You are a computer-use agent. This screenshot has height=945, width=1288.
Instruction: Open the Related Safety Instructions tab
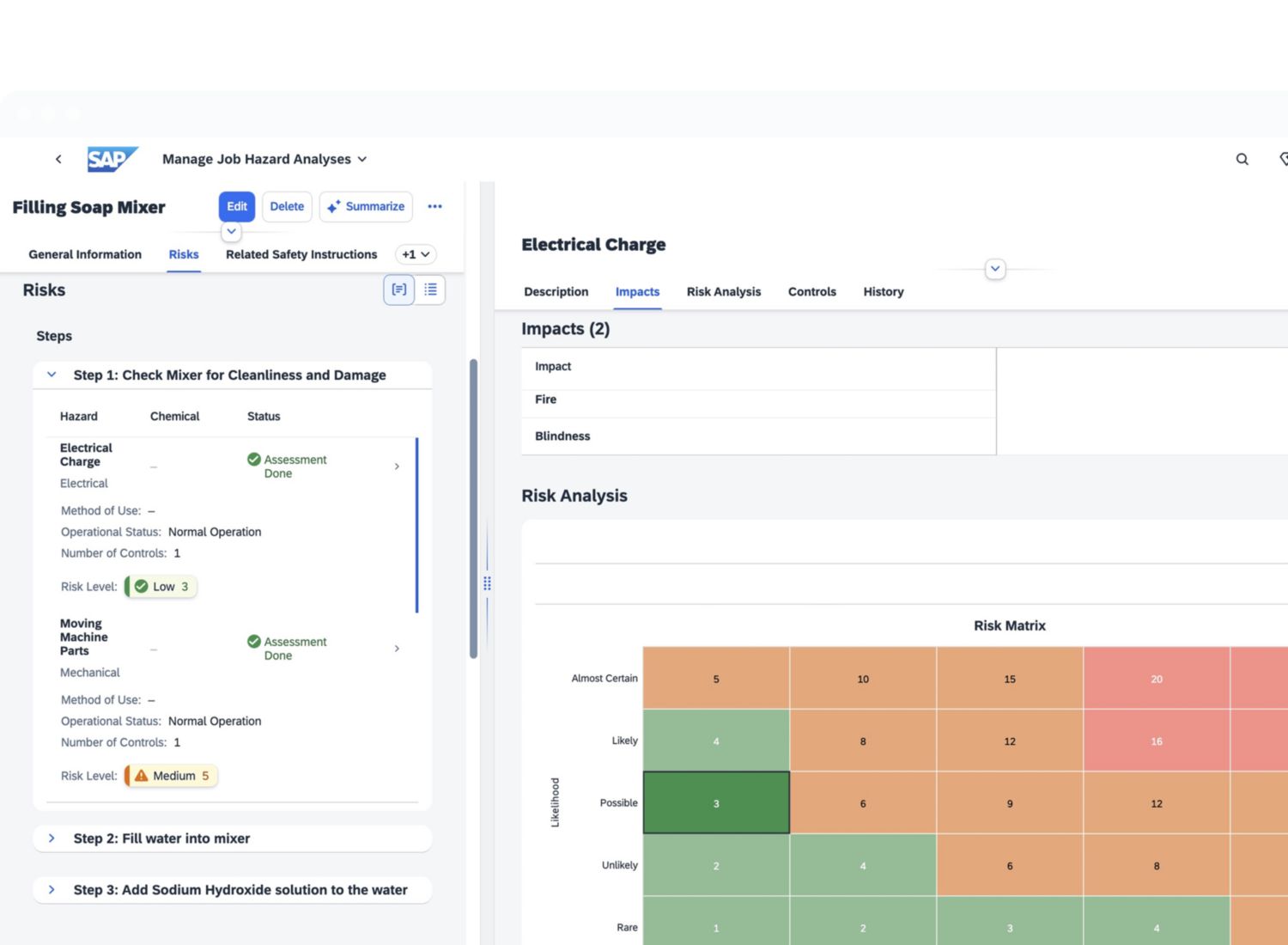[301, 254]
